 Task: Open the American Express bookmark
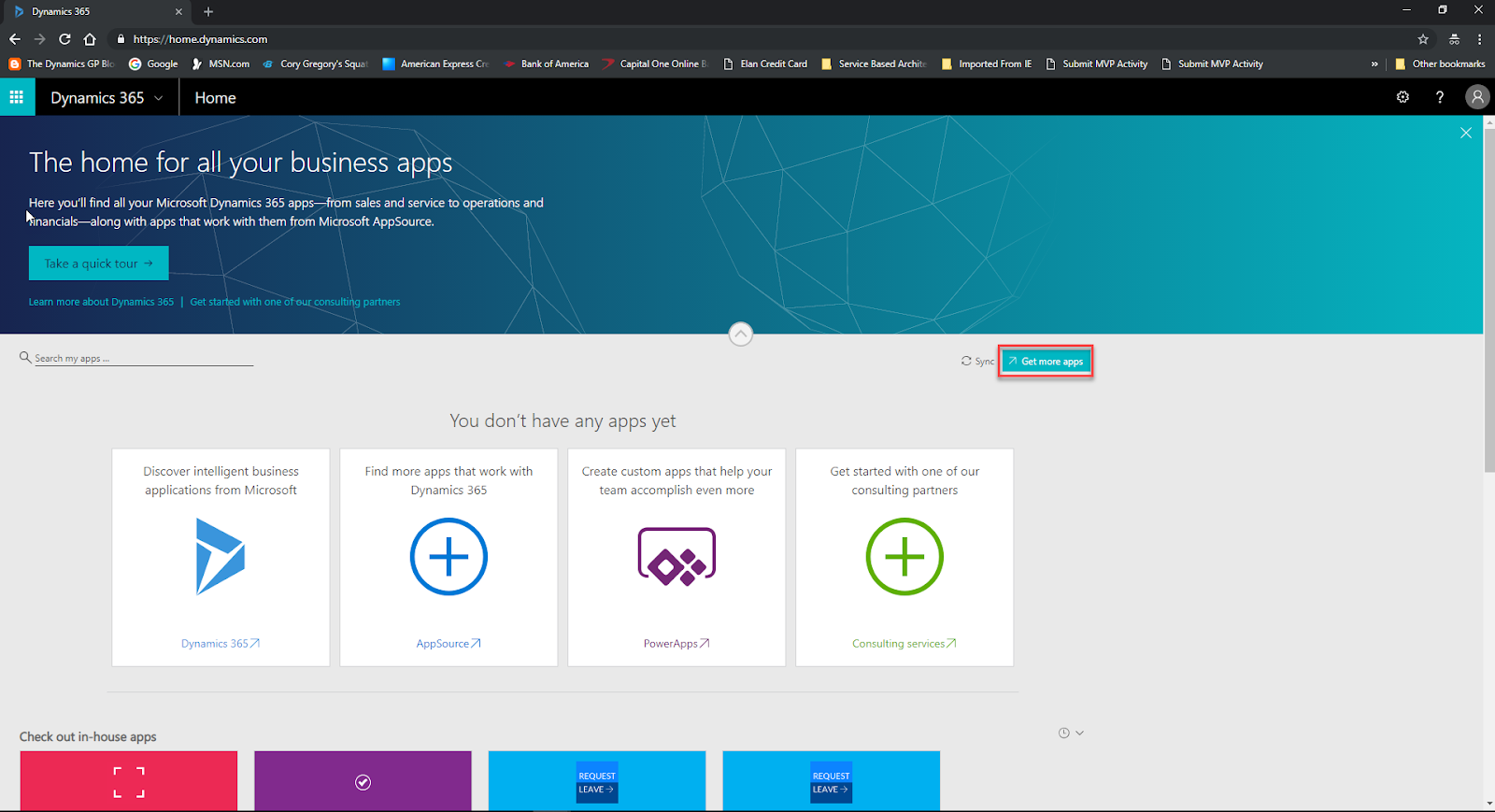(435, 64)
